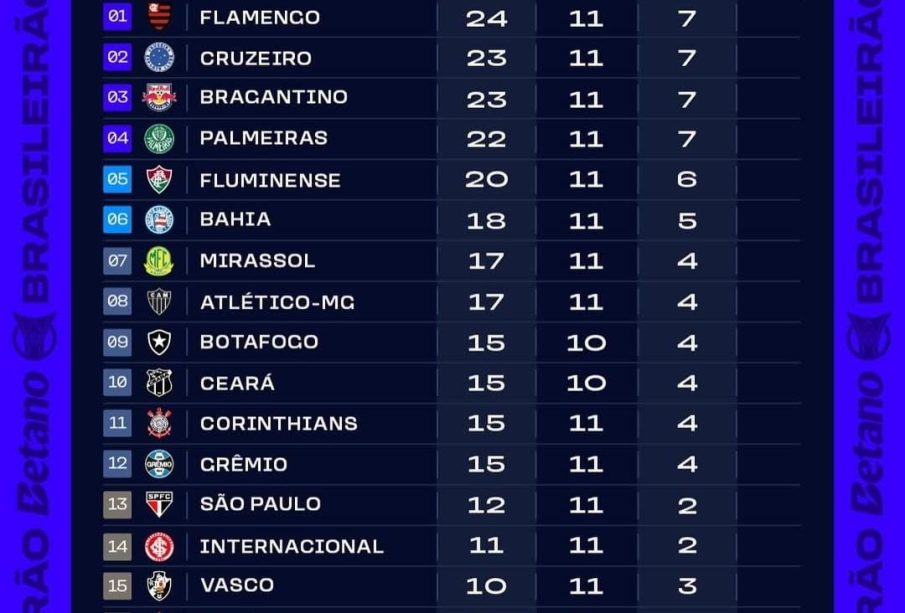
Task: Select the Vasco team badge
Action: pyautogui.click(x=159, y=585)
